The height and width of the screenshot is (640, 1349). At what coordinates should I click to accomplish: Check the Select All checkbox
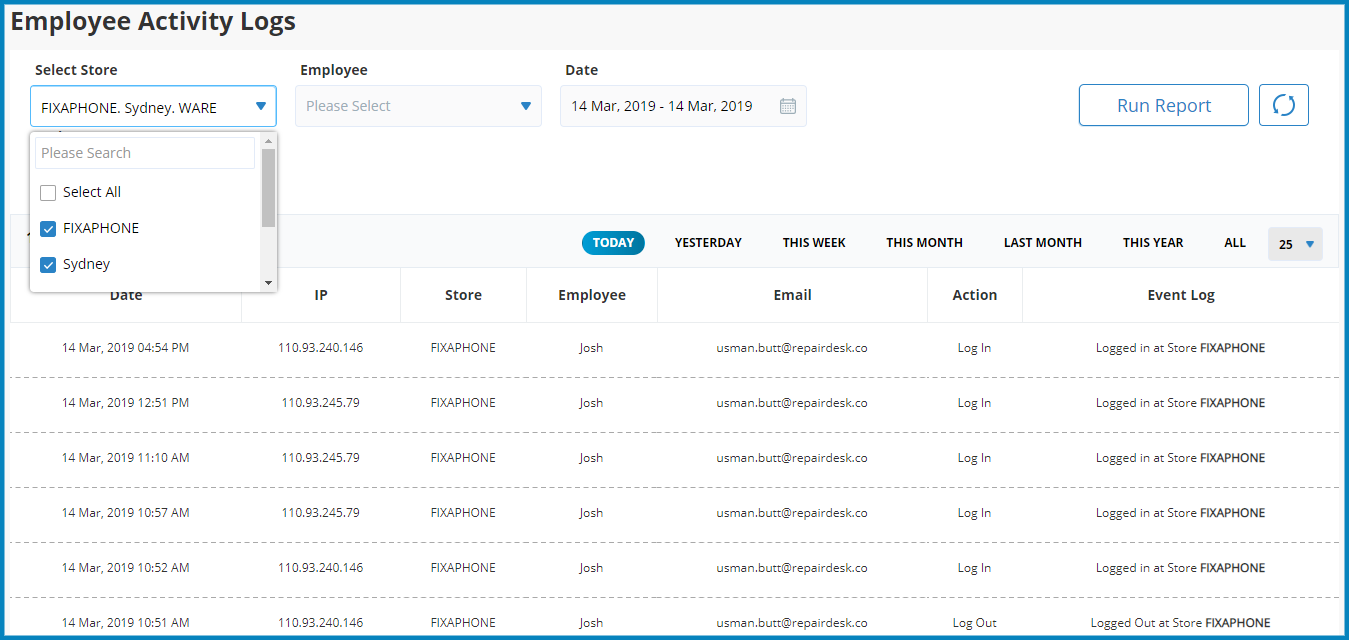point(48,192)
